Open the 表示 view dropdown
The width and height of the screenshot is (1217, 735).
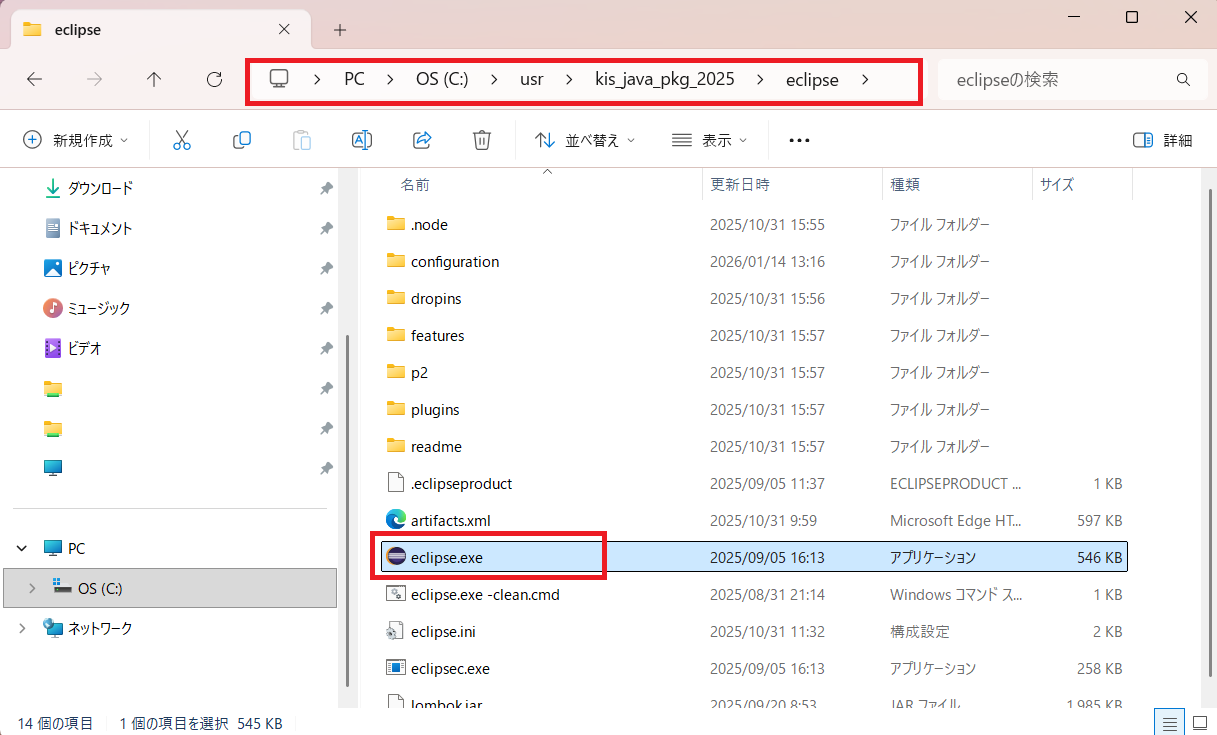pos(709,140)
